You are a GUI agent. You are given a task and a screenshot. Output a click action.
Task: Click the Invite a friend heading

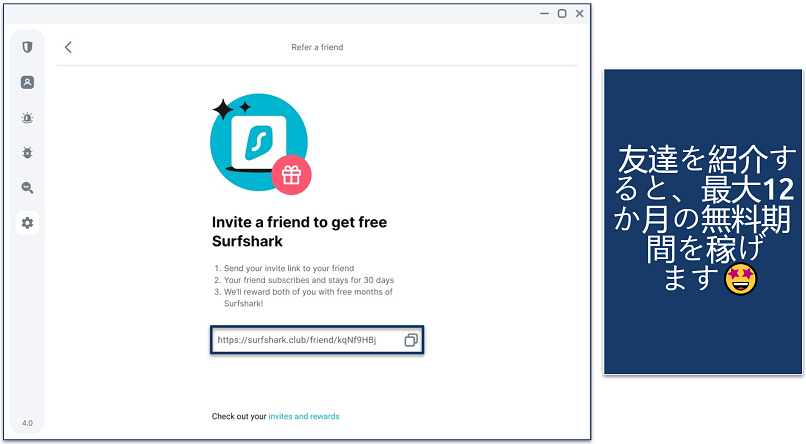pos(297,232)
